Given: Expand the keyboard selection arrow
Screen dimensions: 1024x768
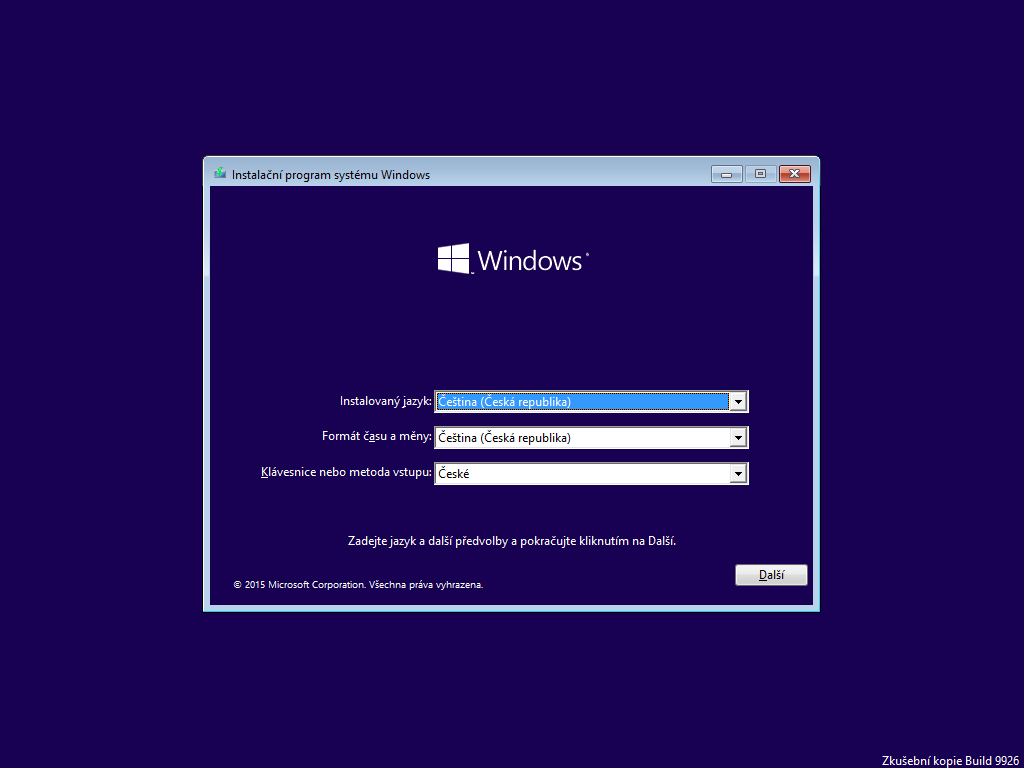Looking at the screenshot, I should [x=737, y=472].
